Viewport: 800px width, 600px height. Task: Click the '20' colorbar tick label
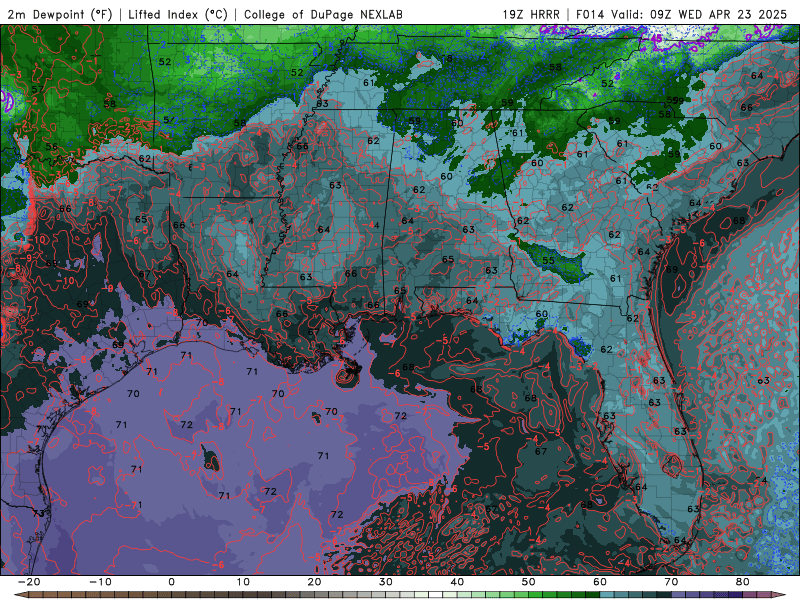pos(314,582)
